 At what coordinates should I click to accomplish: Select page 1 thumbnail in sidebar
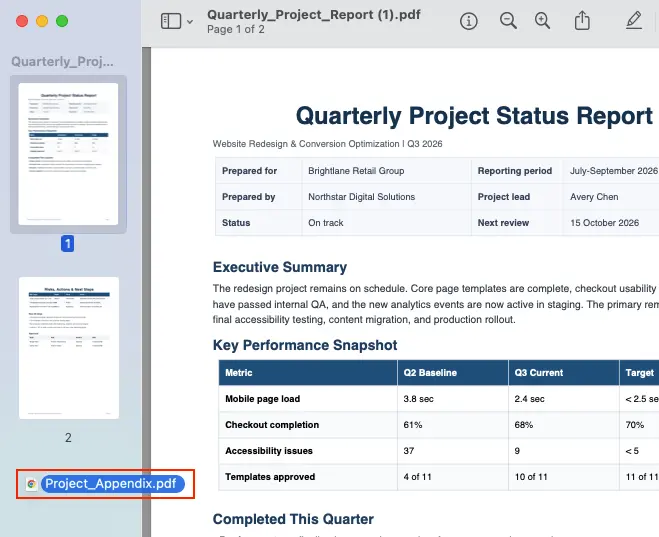(69, 154)
